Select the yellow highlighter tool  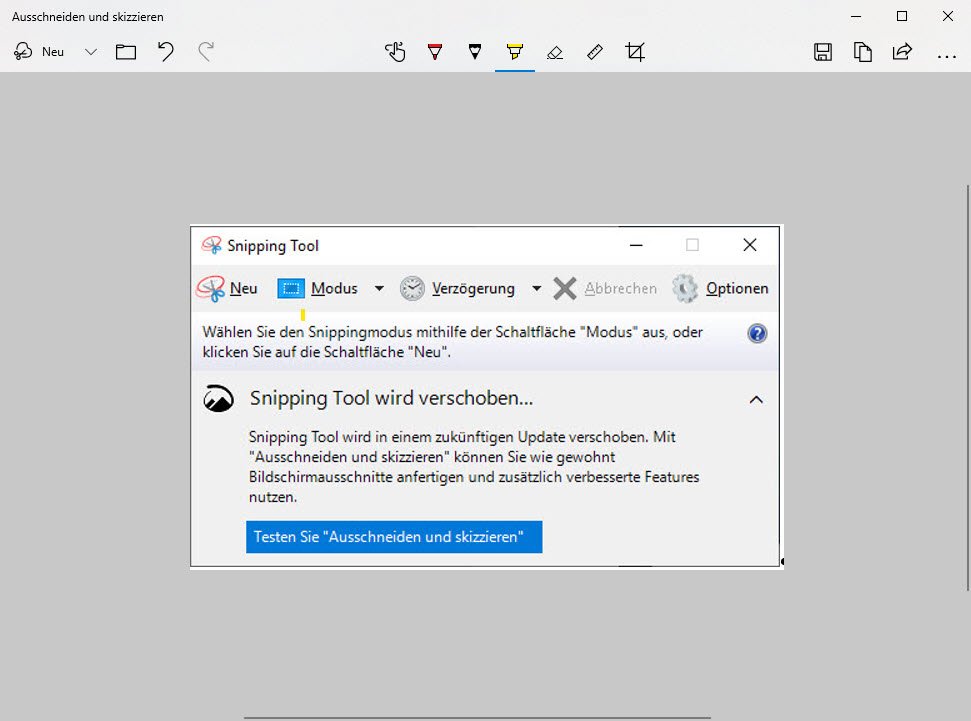(x=515, y=52)
